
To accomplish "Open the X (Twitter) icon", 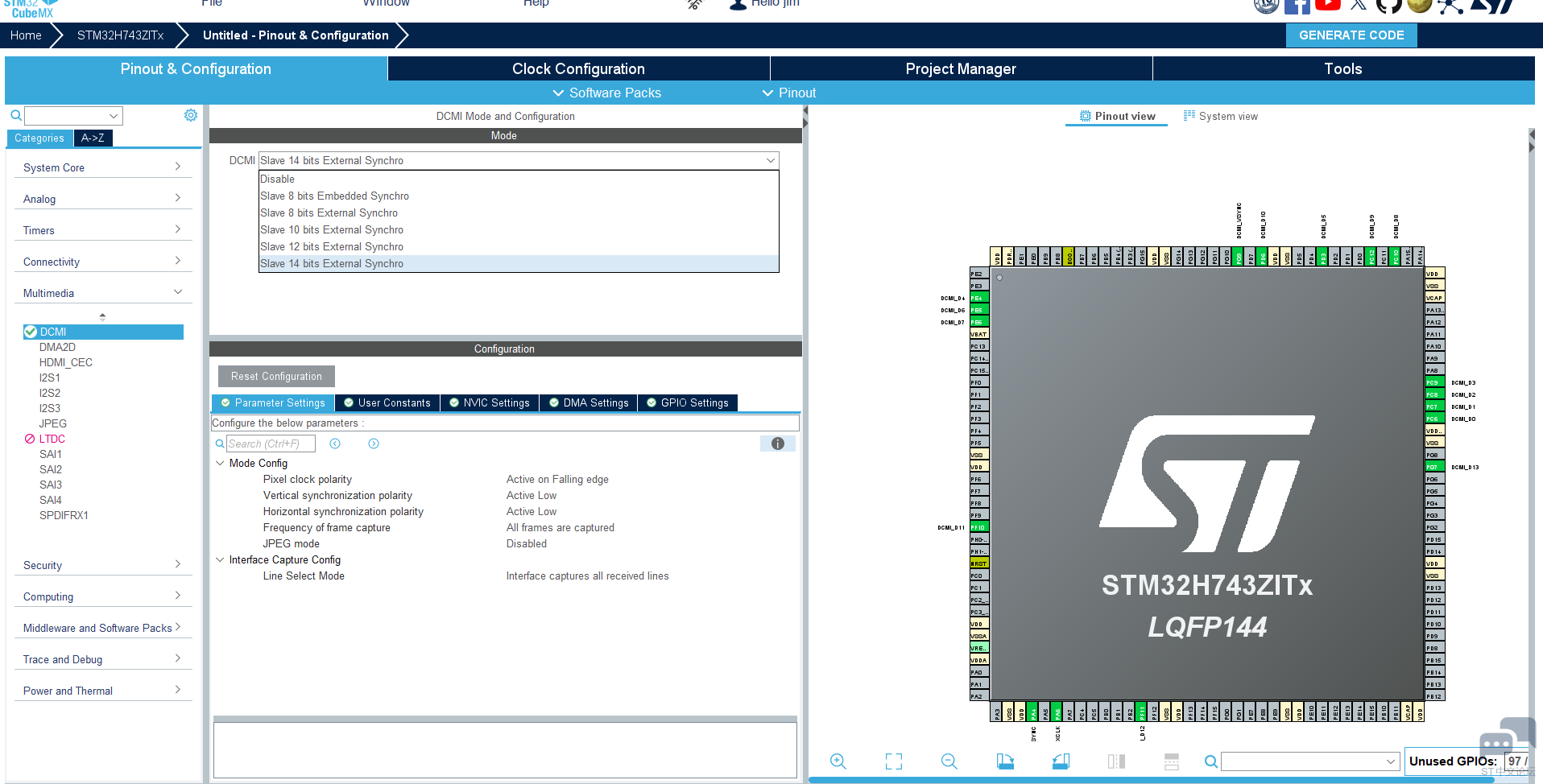I will pos(1359,5).
